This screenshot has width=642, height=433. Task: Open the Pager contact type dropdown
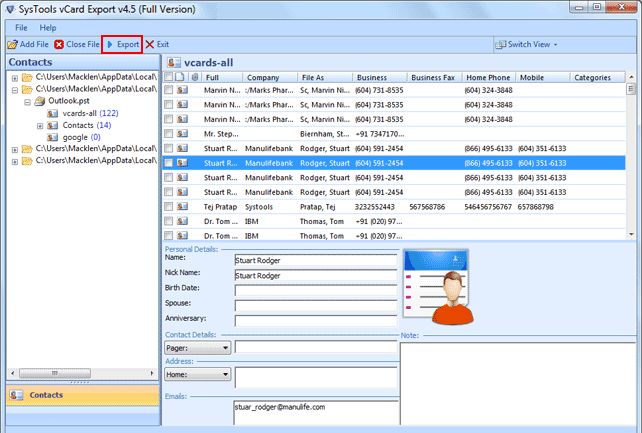coord(197,348)
